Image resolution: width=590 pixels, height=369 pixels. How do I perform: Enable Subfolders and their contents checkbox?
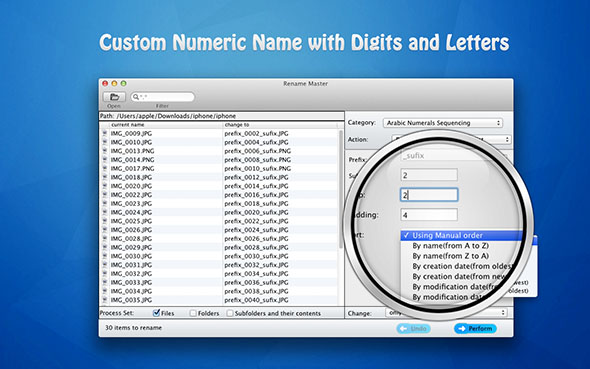pos(230,313)
